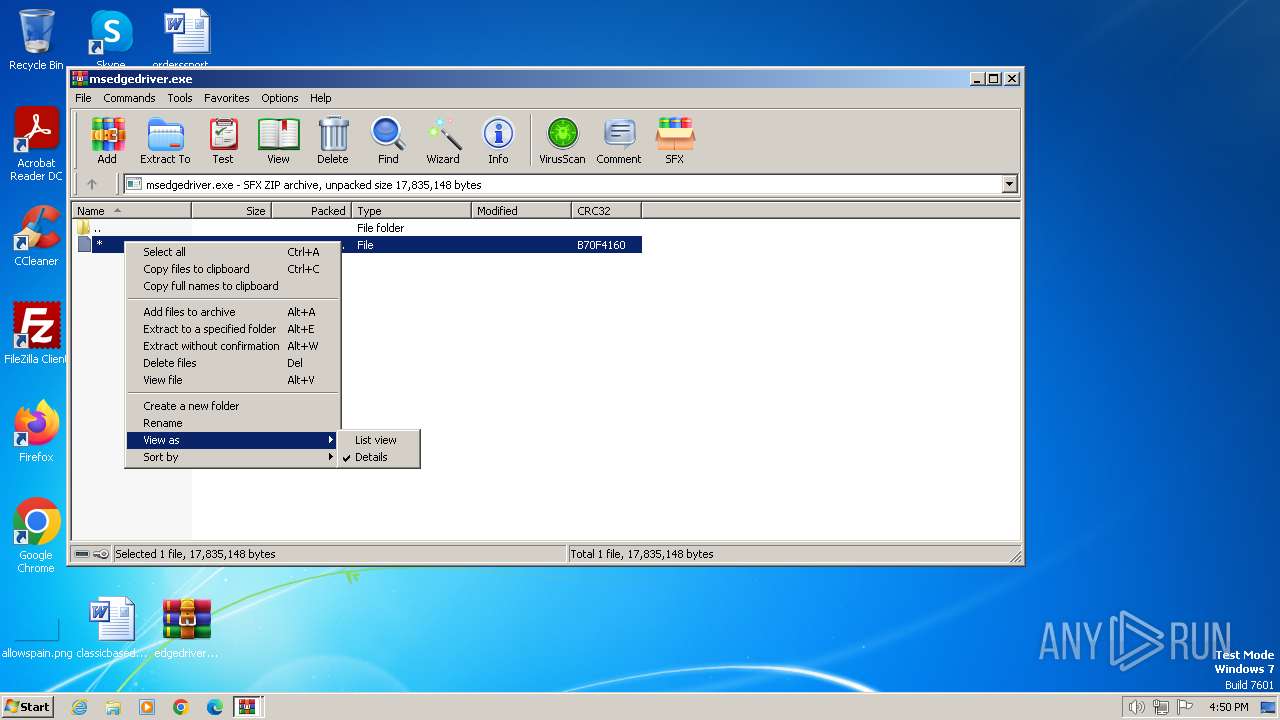Expand the Sort by submenu
The width and height of the screenshot is (1280, 720).
click(233, 457)
